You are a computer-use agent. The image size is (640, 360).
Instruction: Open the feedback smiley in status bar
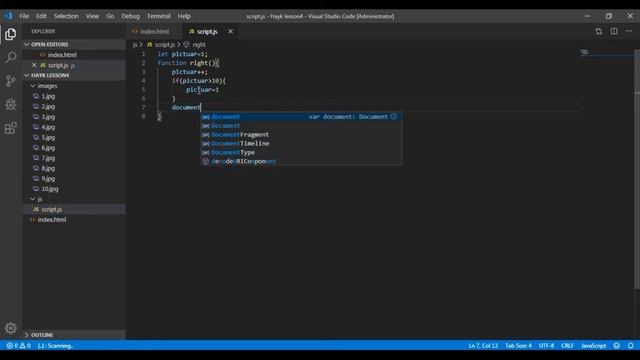pos(617,346)
